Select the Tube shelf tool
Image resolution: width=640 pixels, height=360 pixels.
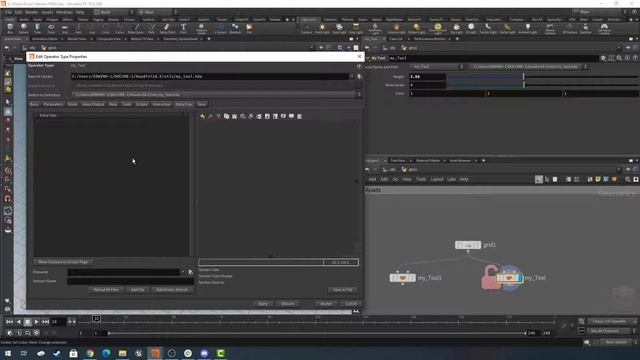tap(38, 28)
